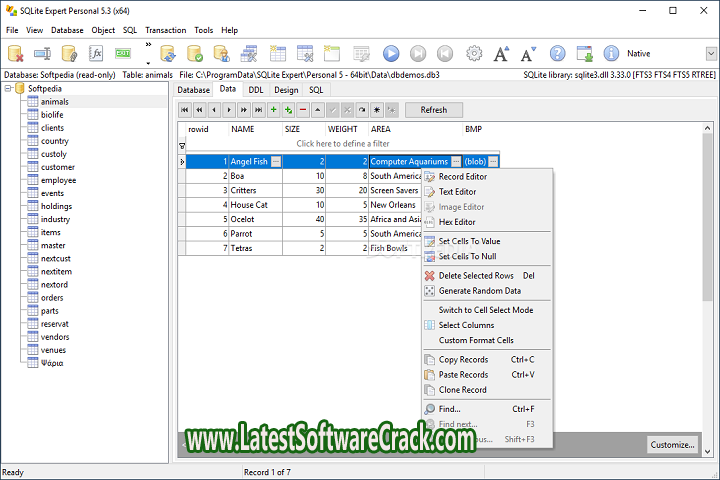Image resolution: width=720 pixels, height=480 pixels.
Task: Open settings via the gear icon
Action: coord(474,53)
